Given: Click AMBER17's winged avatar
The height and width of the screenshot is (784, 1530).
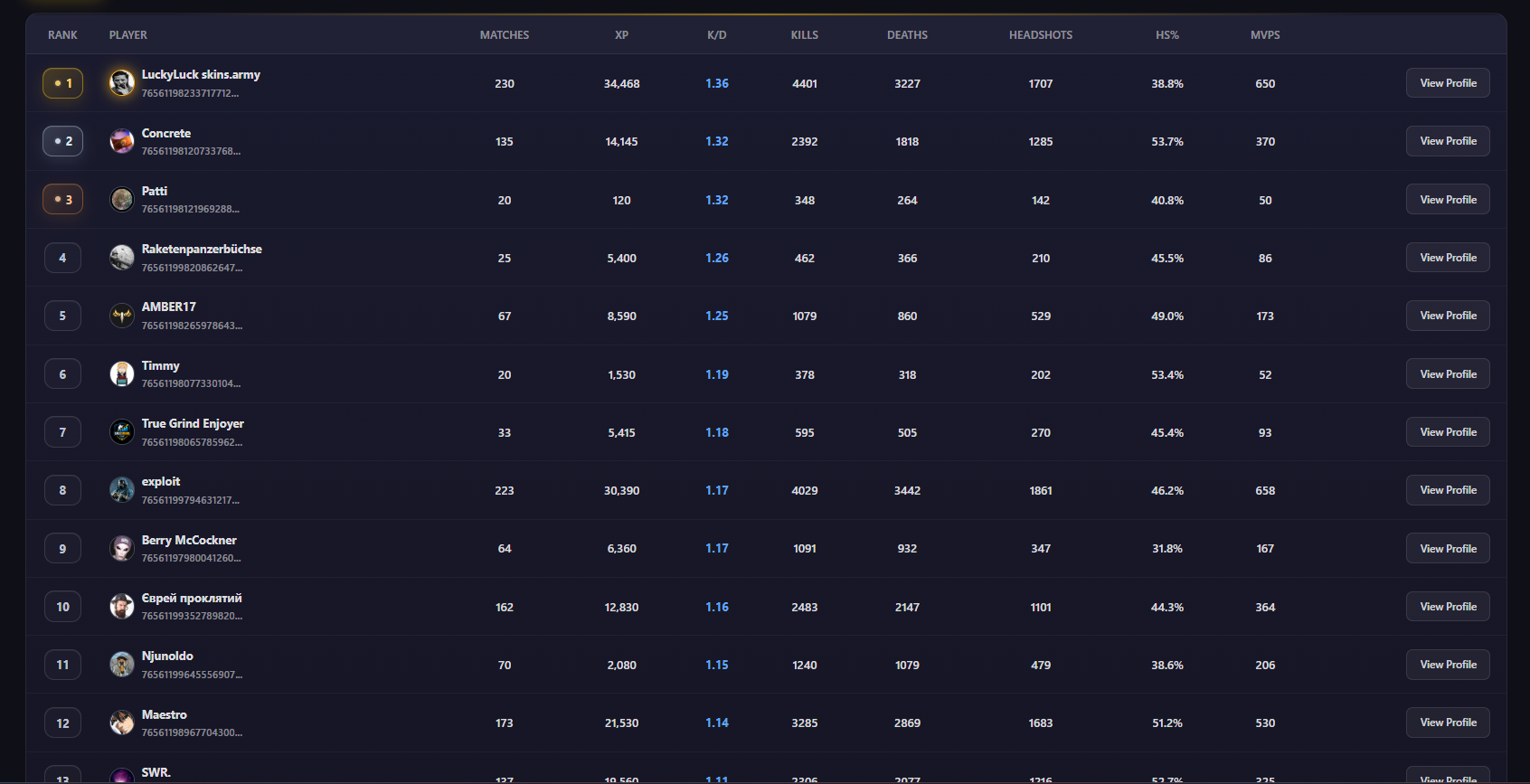Looking at the screenshot, I should 122,316.
